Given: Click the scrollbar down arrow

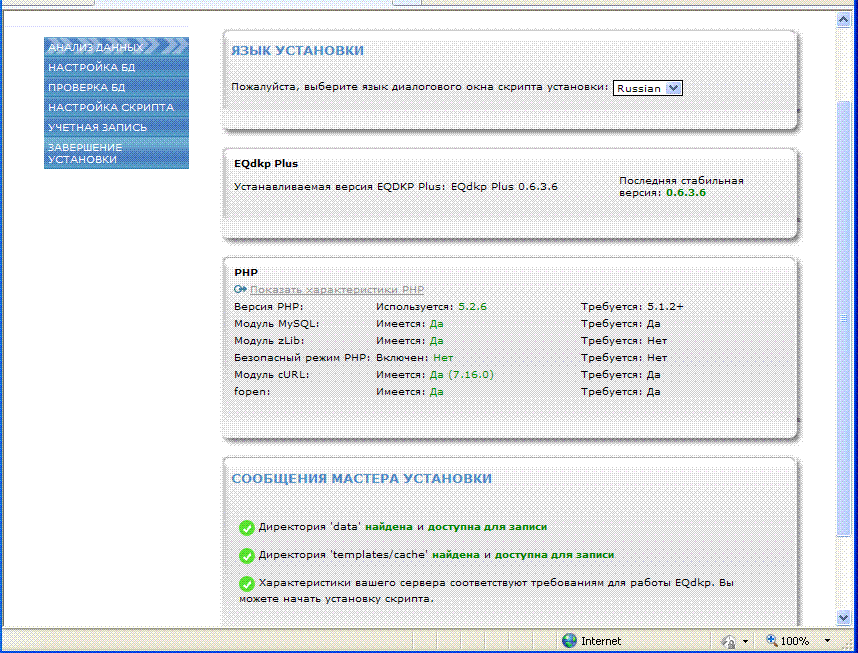Looking at the screenshot, I should 843,617.
